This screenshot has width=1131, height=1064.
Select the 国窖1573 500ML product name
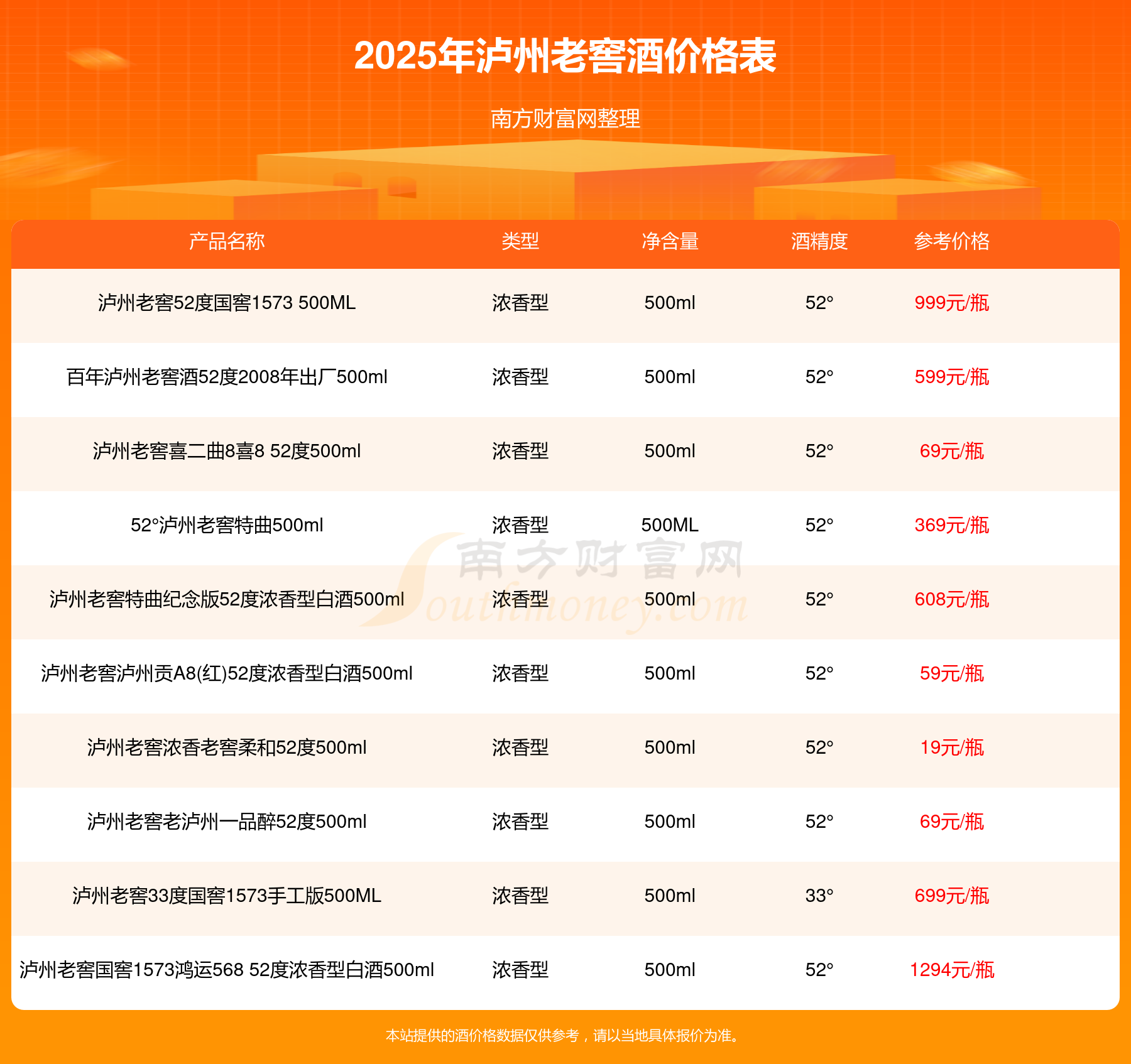point(227,303)
